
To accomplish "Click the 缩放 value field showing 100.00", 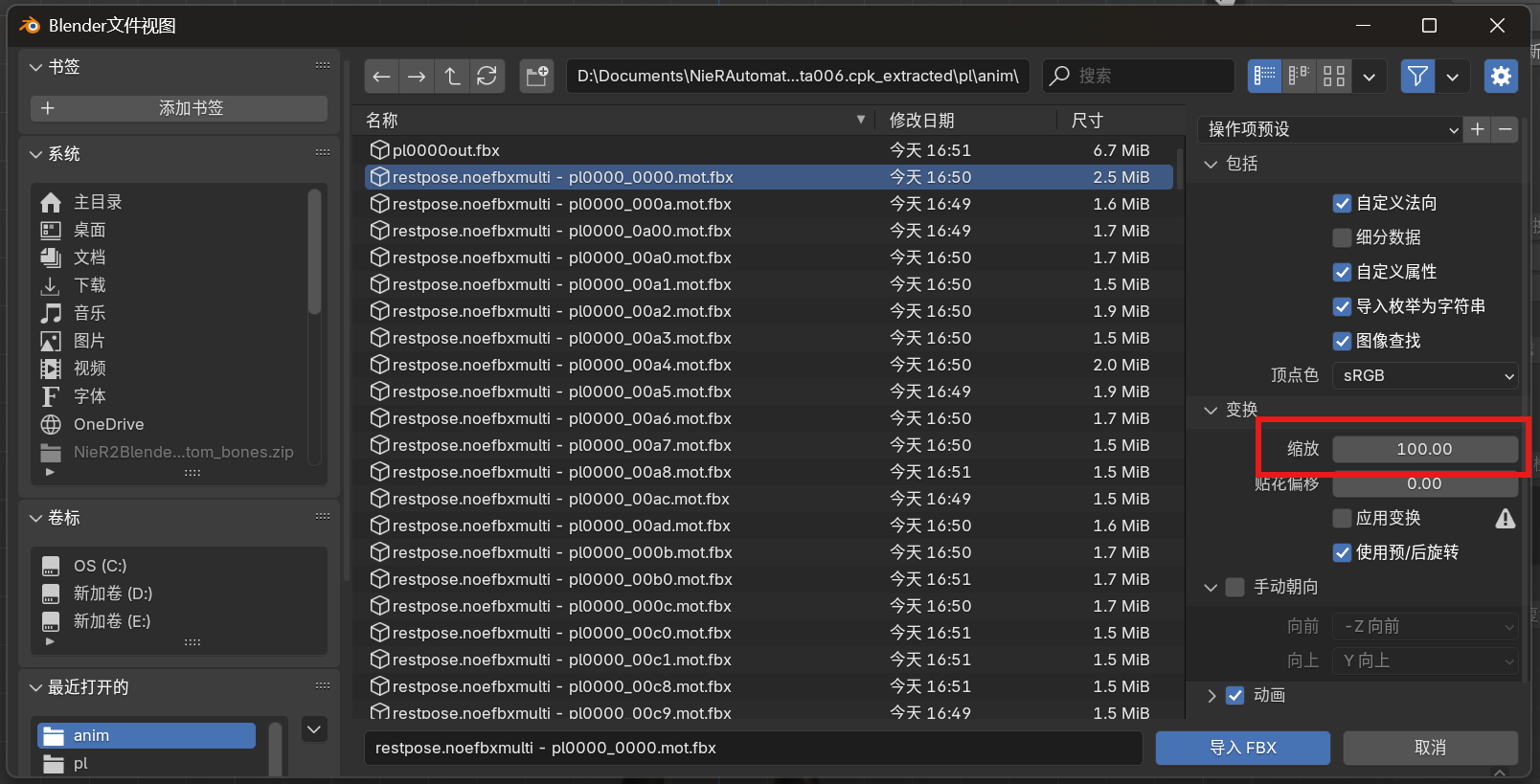I will (x=1424, y=449).
